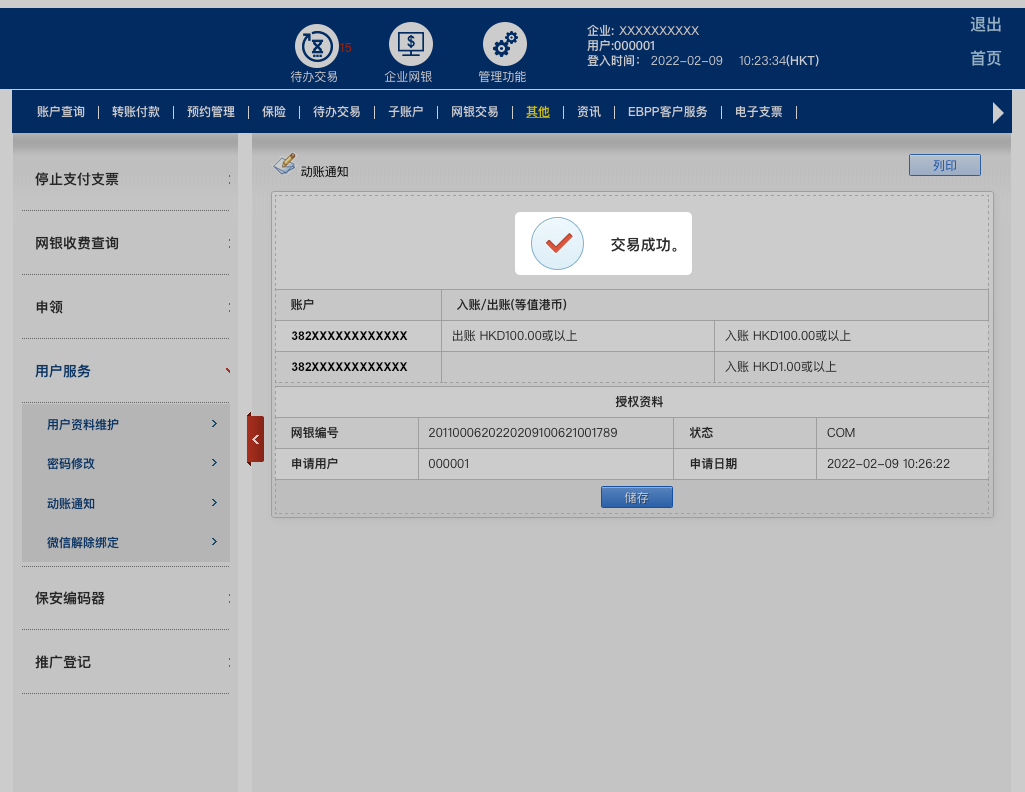
Task: Click the success checkmark icon
Action: pyautogui.click(x=557, y=243)
